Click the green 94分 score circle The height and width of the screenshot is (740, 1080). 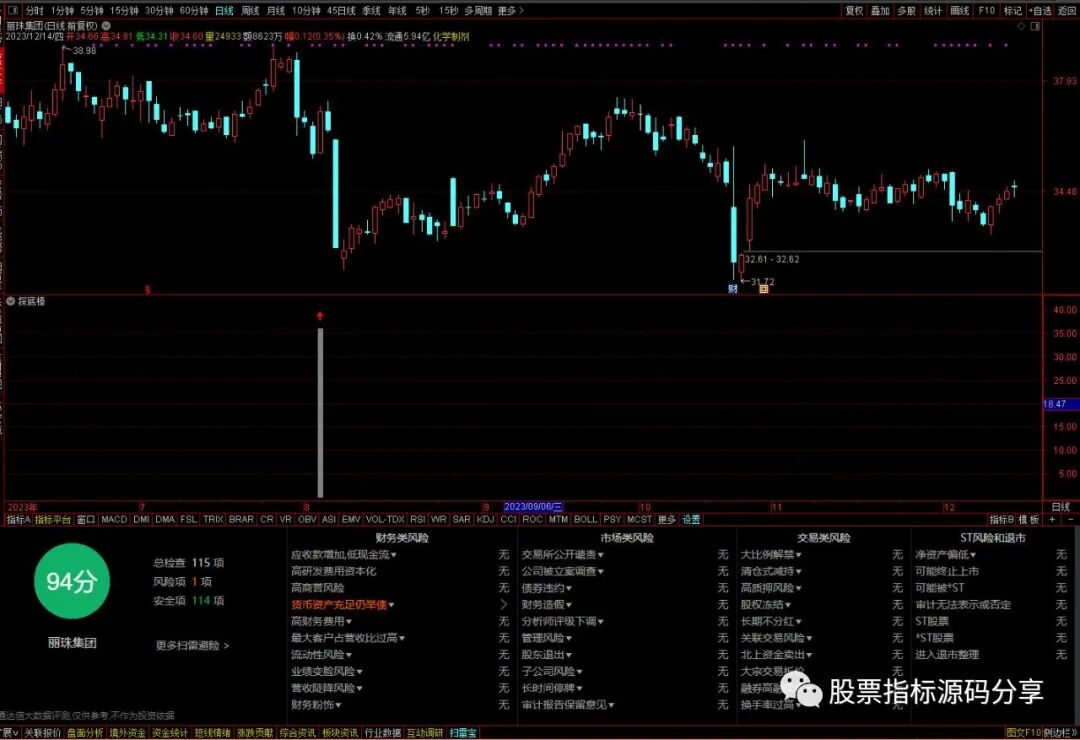72,582
